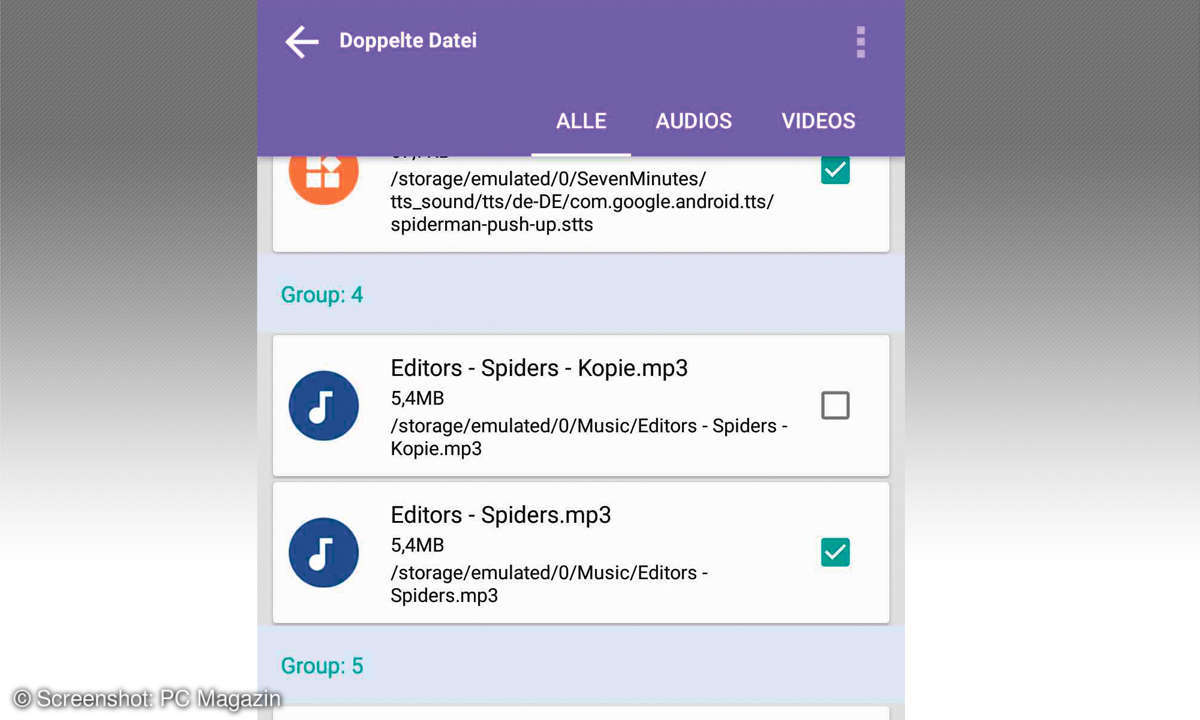1200x720 pixels.
Task: Select the Doppelte Datei title text
Action: tap(408, 41)
